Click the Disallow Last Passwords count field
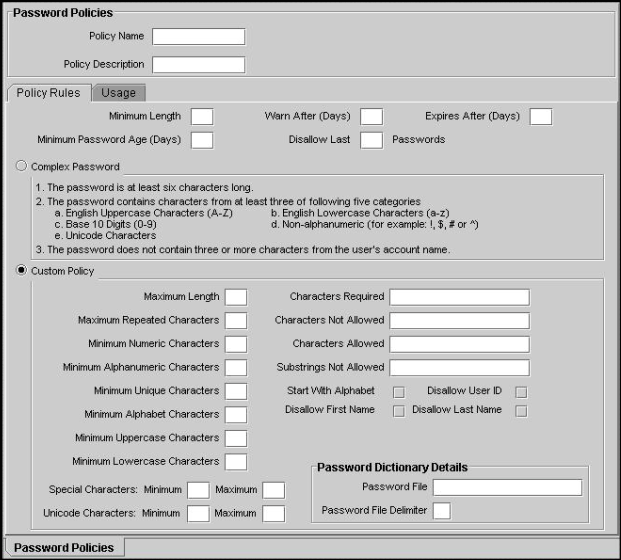Screen dimensions: 621x560 coord(371,140)
